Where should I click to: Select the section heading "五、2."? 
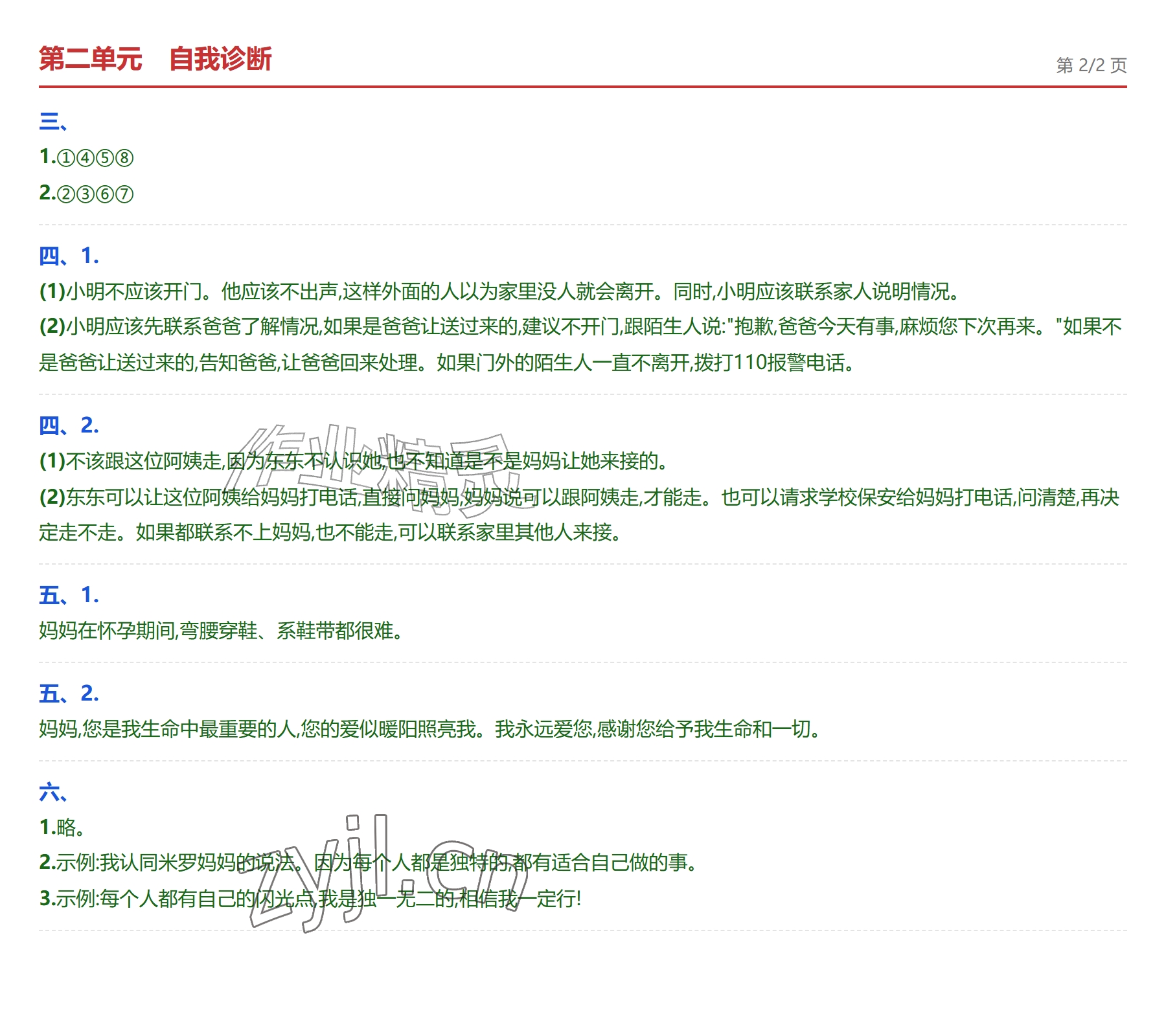click(x=69, y=693)
